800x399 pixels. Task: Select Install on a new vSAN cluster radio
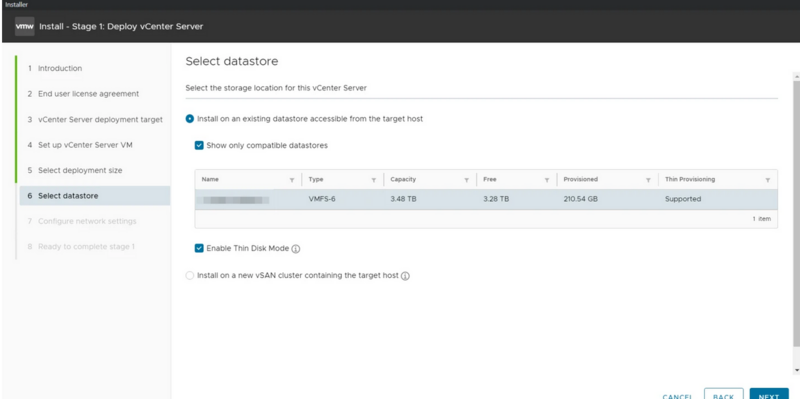pyautogui.click(x=190, y=276)
